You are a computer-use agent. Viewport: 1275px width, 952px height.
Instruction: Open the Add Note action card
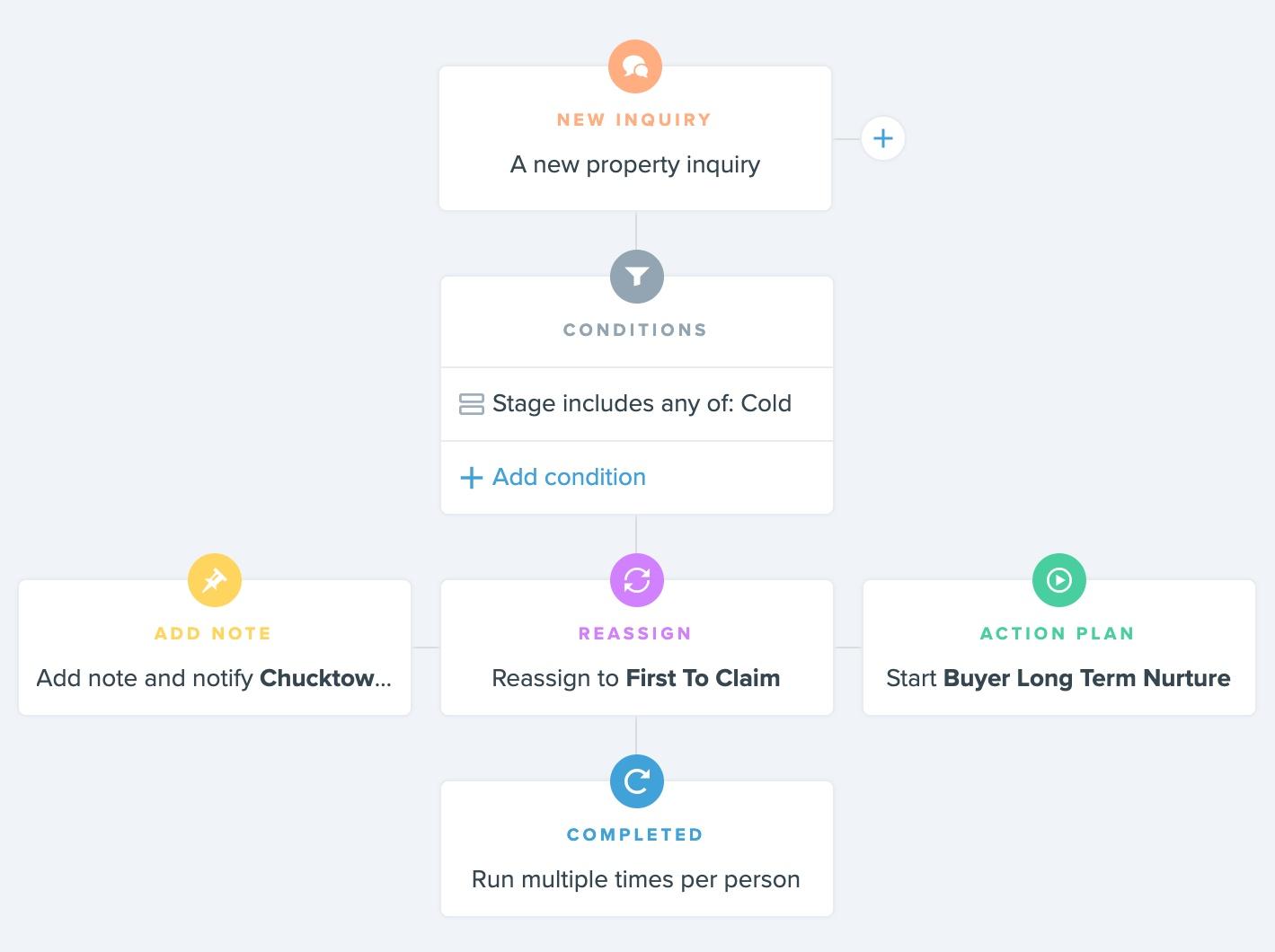(215, 648)
